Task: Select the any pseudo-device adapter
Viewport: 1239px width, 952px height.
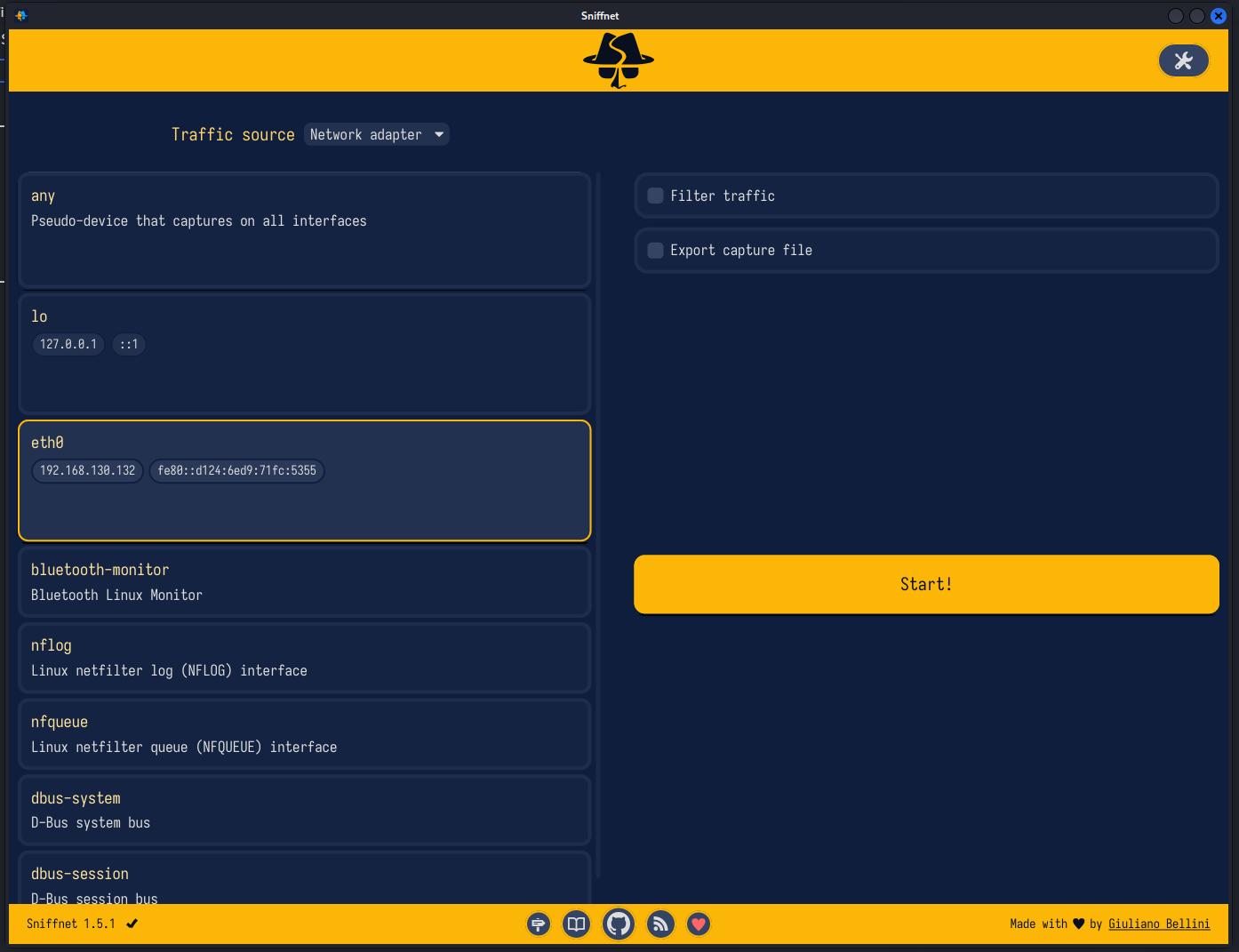Action: point(305,230)
